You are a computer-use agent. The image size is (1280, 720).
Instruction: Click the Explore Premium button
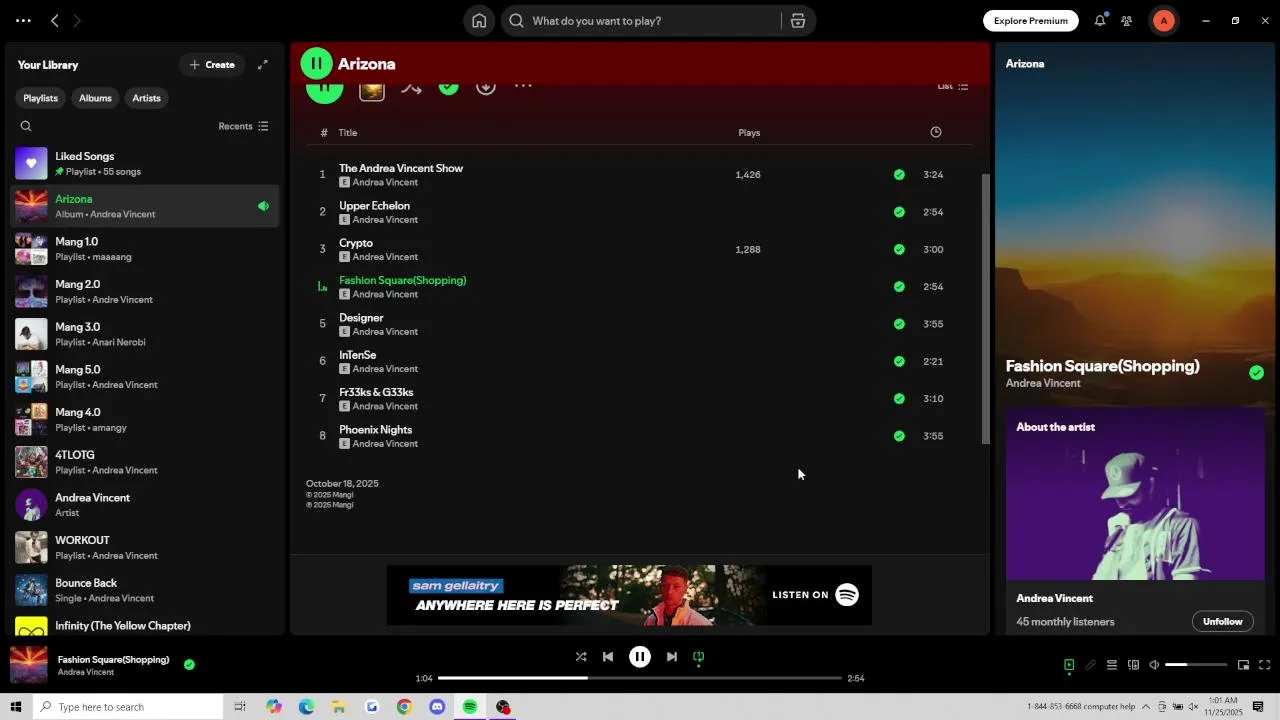click(x=1030, y=20)
